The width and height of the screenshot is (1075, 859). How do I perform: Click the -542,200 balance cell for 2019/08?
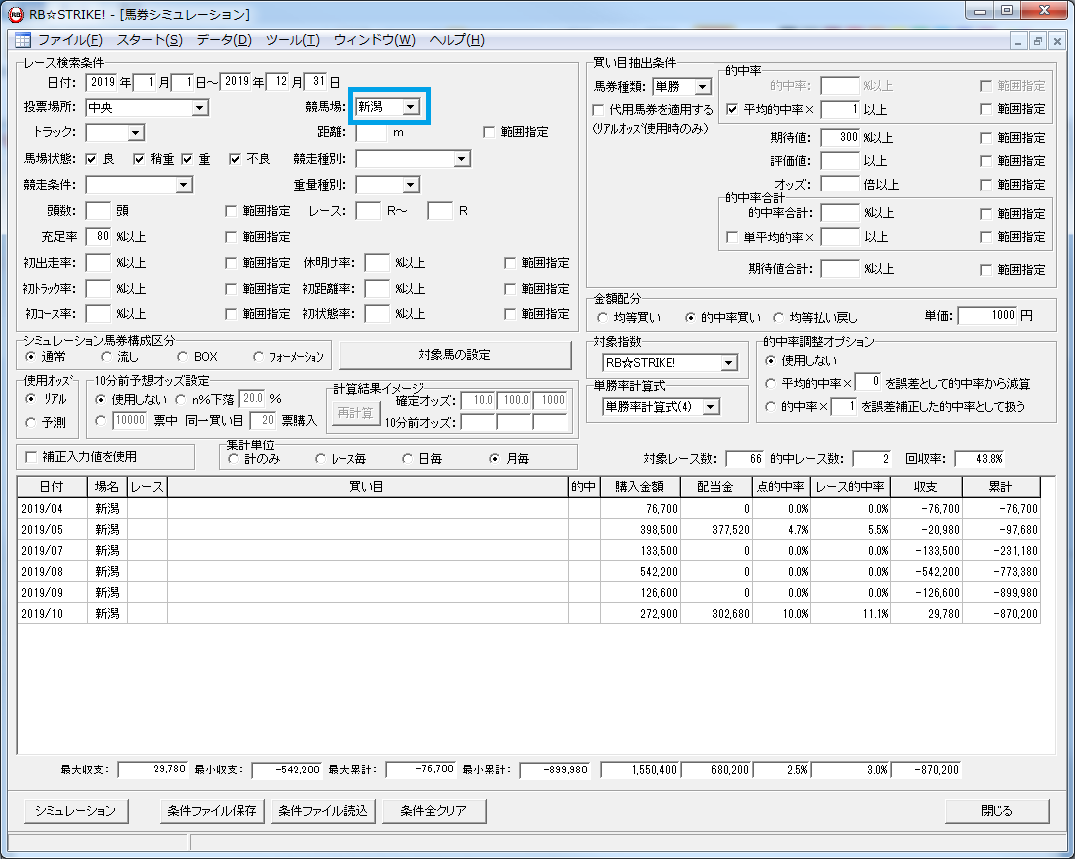(926, 572)
